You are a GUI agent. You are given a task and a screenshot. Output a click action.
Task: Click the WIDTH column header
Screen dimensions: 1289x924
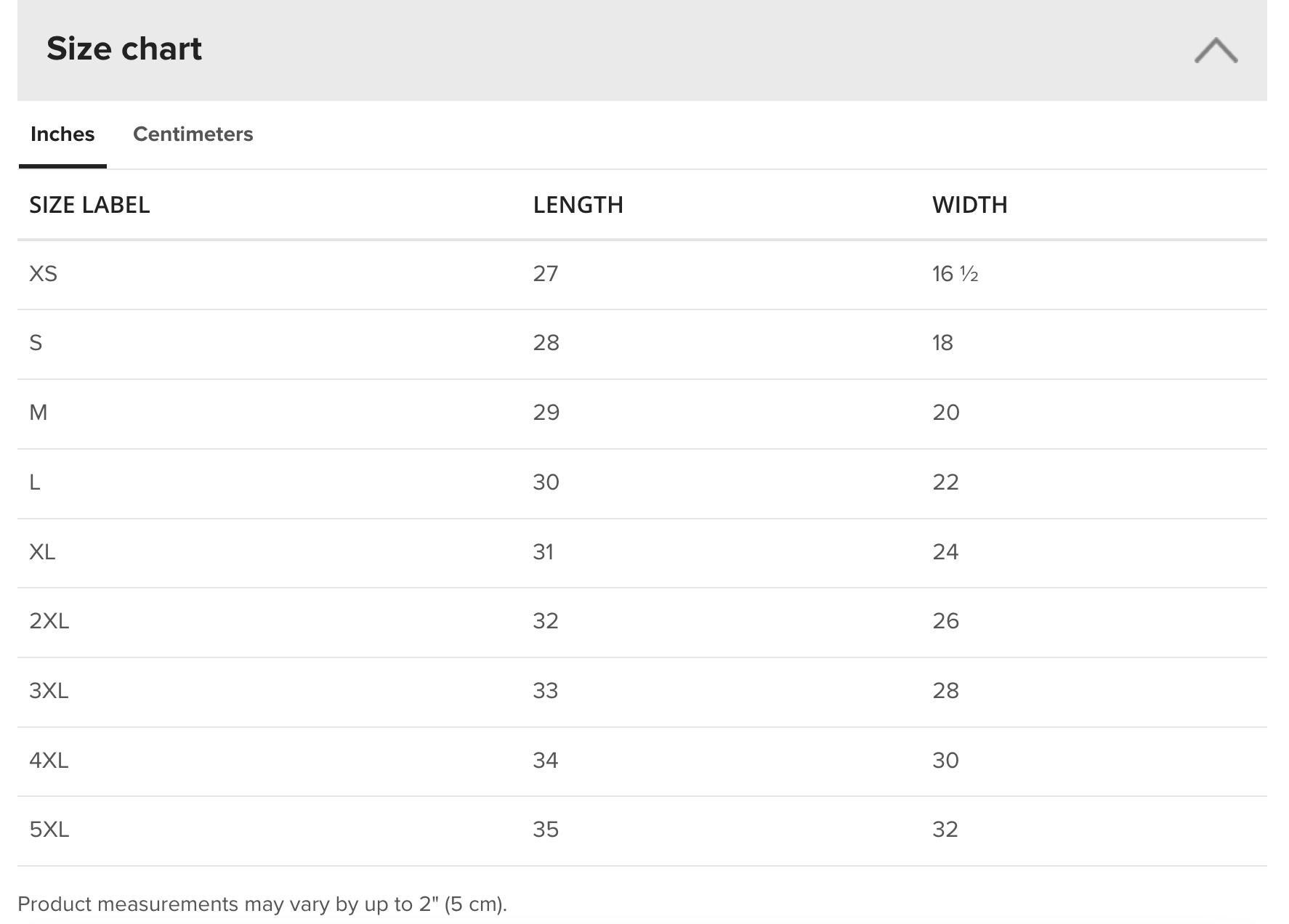tap(969, 205)
